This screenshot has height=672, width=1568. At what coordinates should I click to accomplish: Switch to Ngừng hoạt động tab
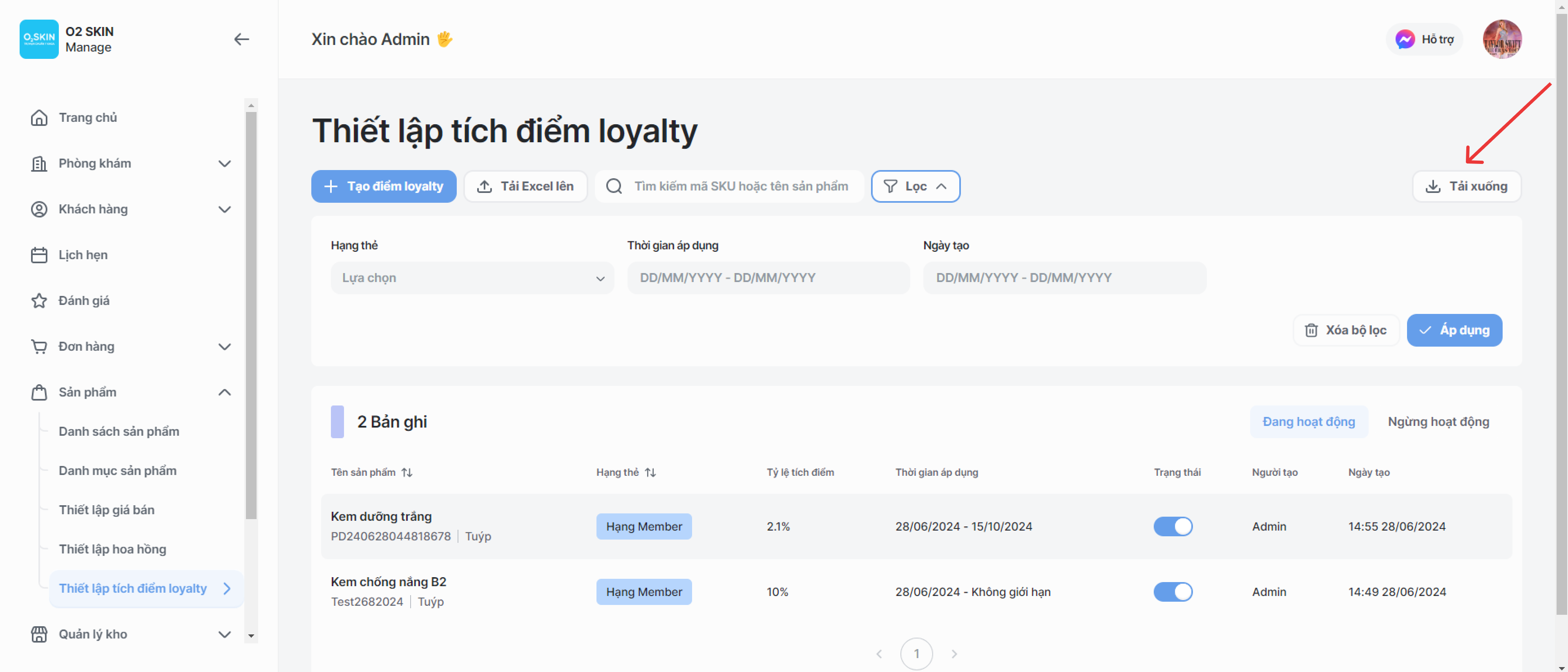click(x=1438, y=421)
